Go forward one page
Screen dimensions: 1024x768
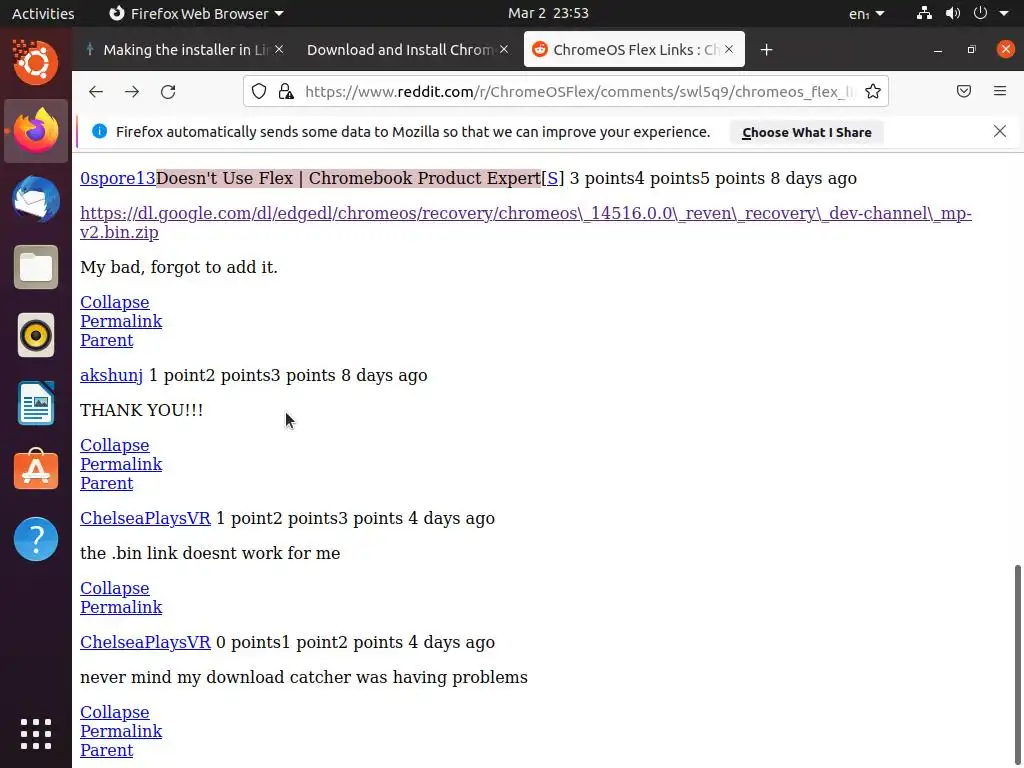point(132,91)
